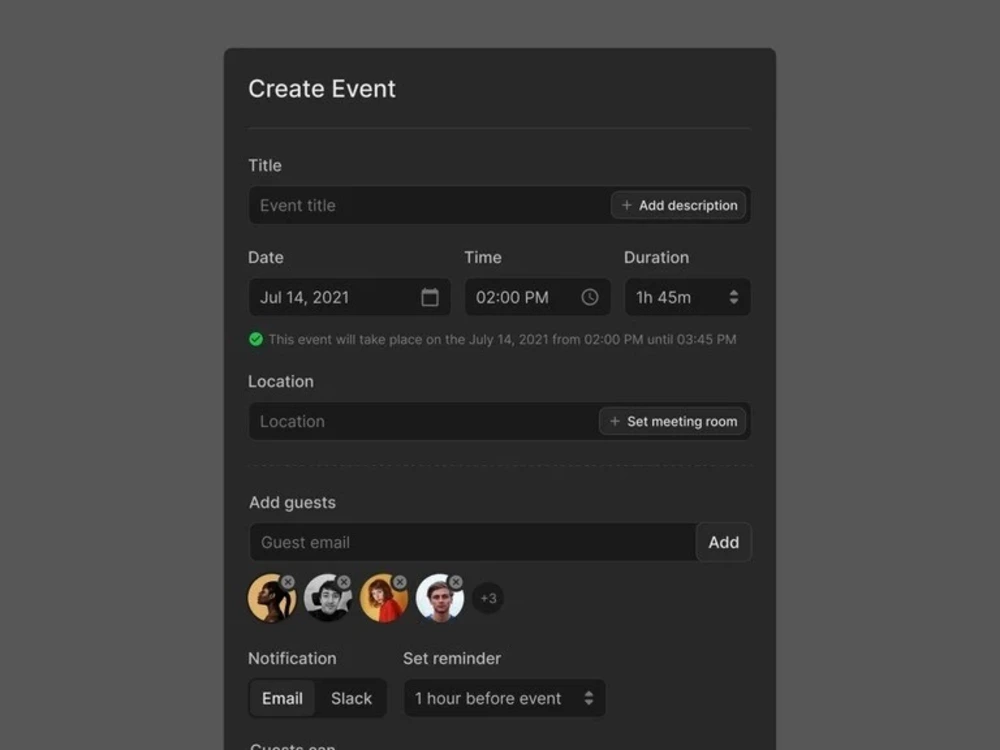
Task: Select the male guest avatar on white
Action: (x=440, y=598)
